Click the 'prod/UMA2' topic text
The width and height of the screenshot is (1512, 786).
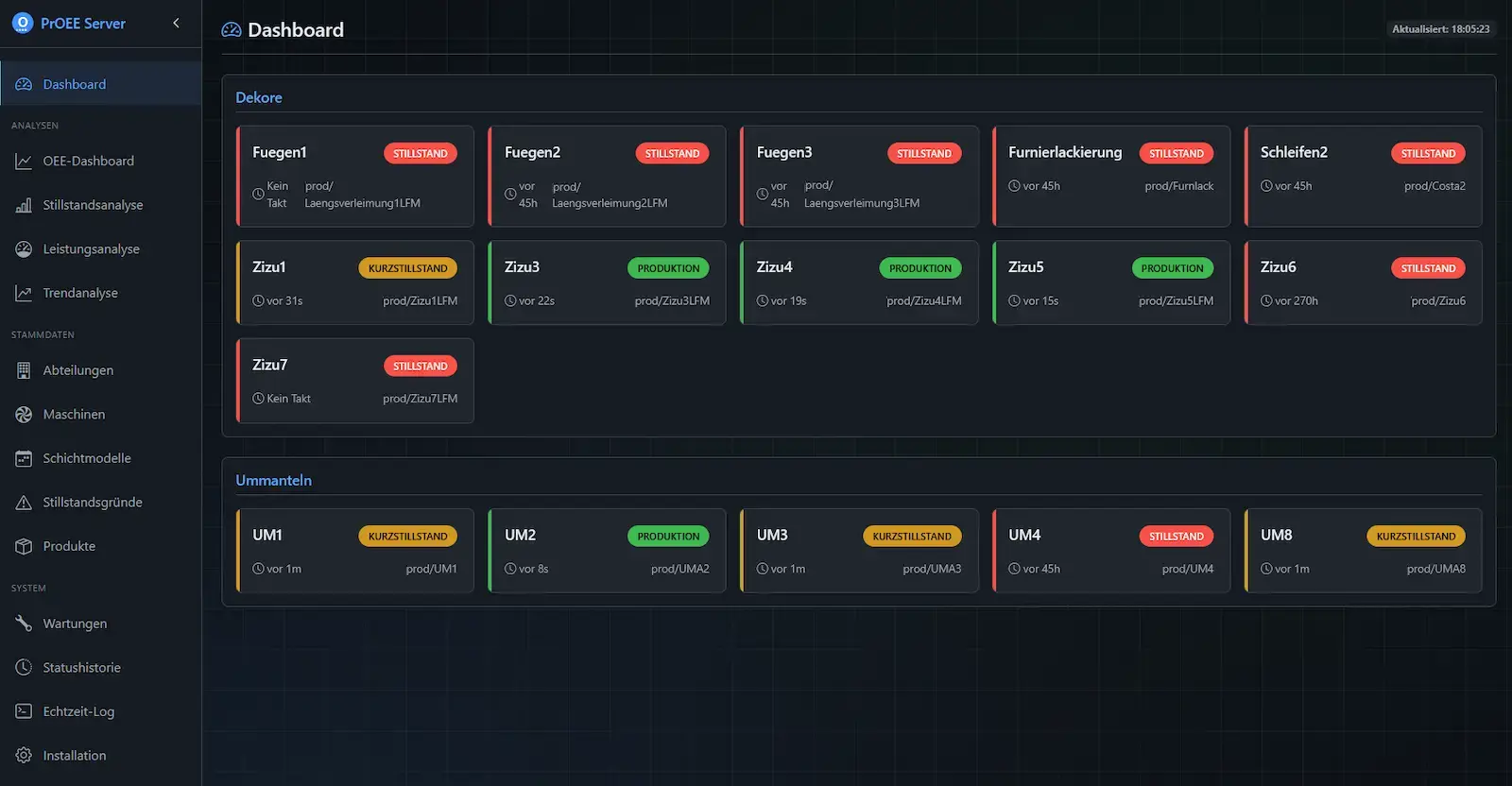(x=680, y=569)
